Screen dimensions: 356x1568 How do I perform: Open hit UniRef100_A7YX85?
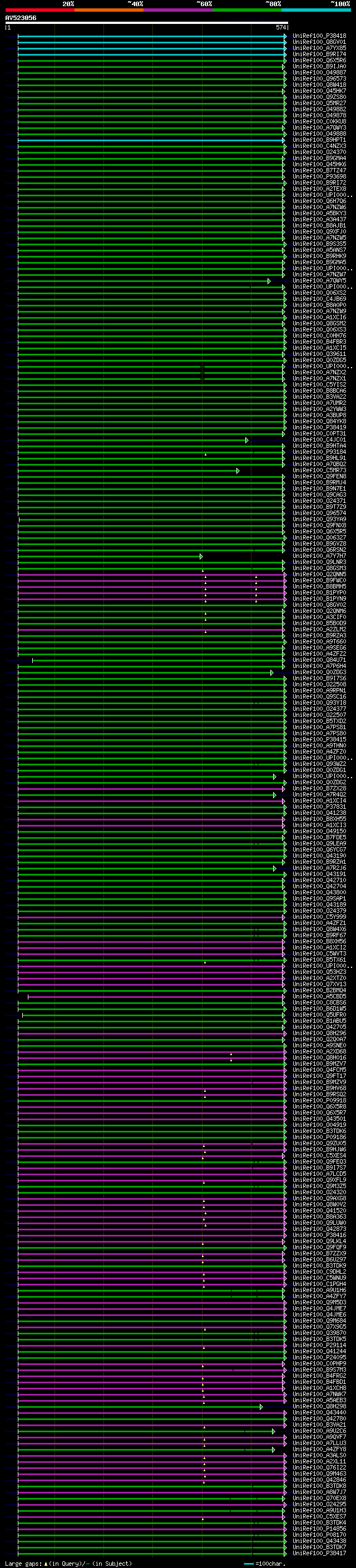319,48
